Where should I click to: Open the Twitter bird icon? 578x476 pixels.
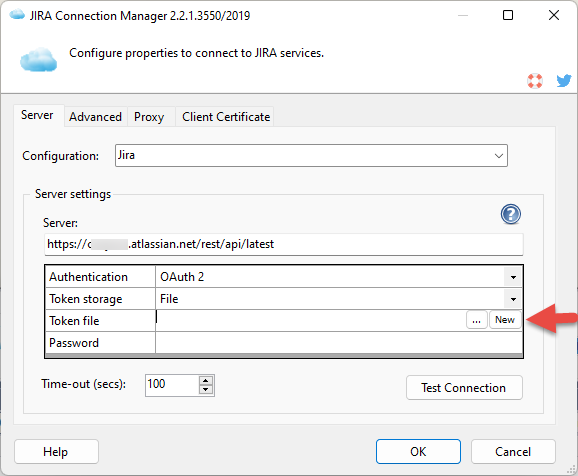point(564,80)
